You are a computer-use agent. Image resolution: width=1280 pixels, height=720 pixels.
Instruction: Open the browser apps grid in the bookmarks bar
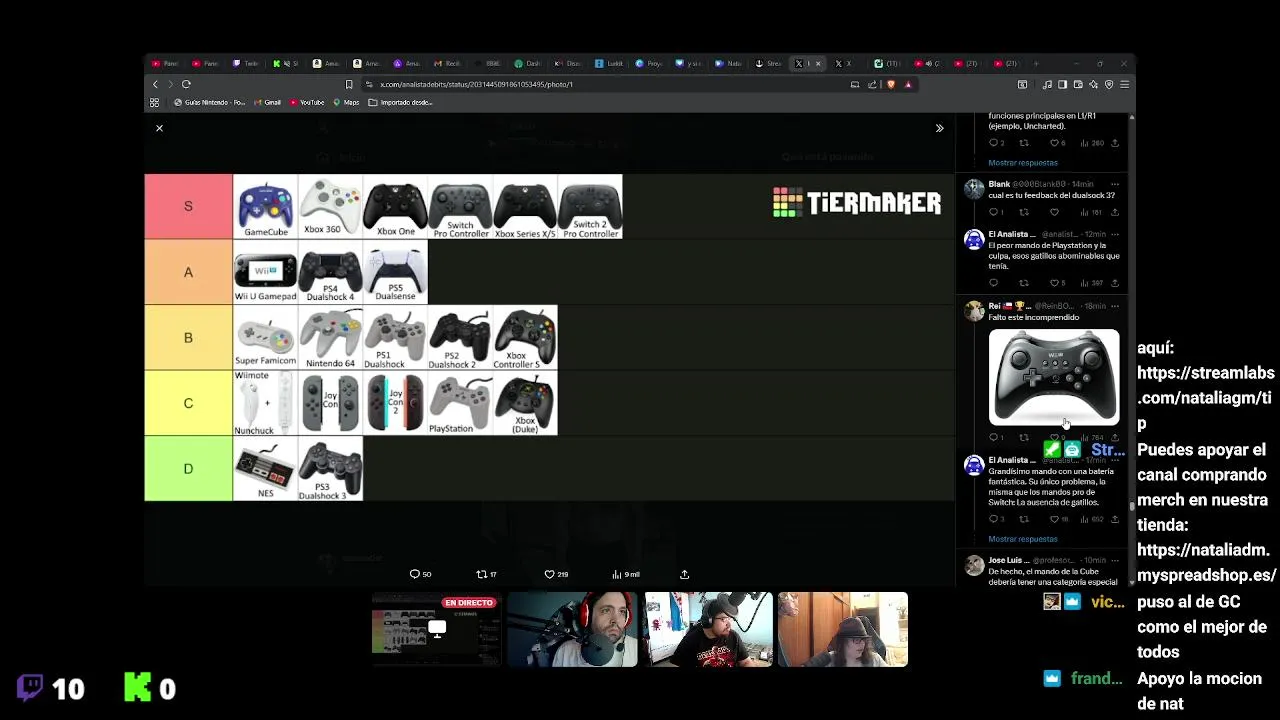point(155,102)
